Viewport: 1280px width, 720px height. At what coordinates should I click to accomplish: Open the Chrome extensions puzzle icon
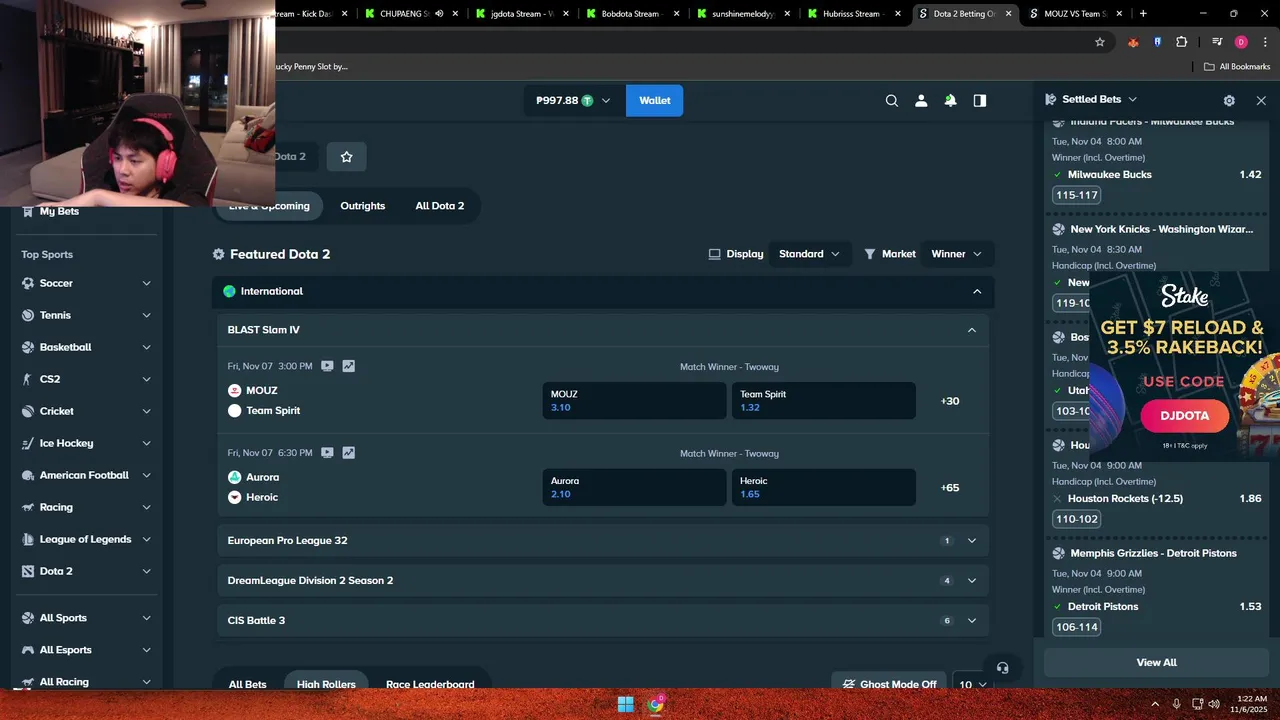click(x=1181, y=42)
